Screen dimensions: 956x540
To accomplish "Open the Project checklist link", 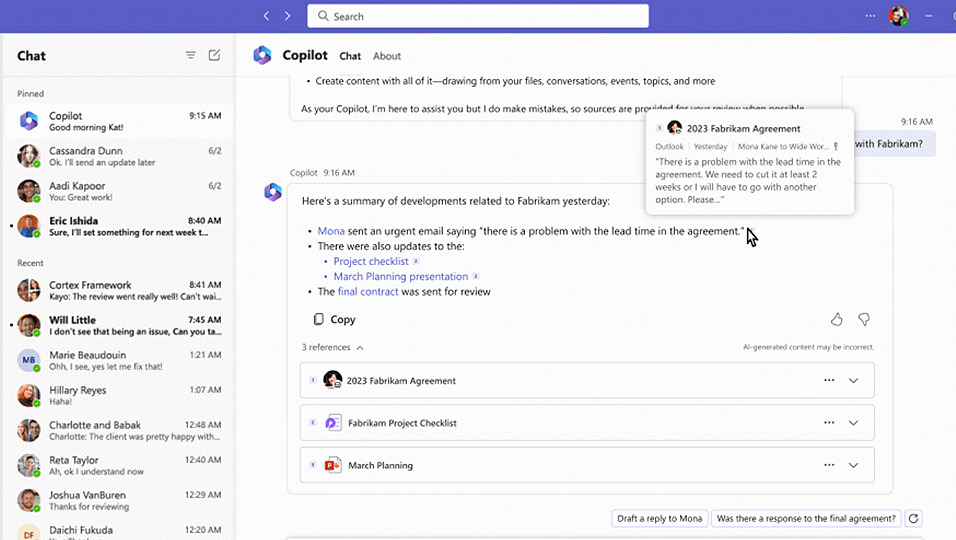I will click(x=371, y=261).
